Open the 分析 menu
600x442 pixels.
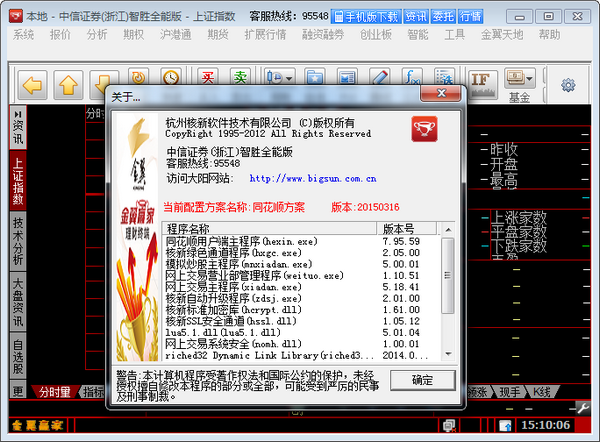click(x=96, y=35)
